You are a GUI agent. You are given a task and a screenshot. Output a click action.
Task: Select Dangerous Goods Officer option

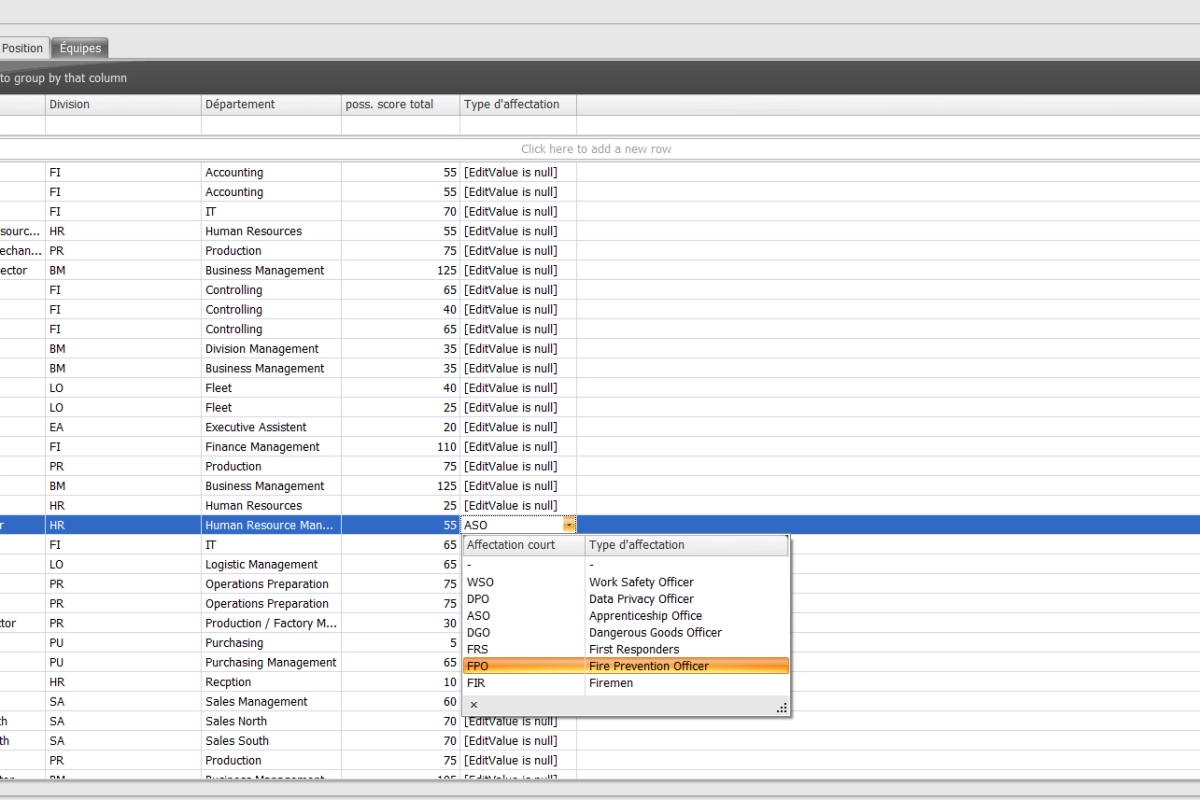pyautogui.click(x=655, y=633)
